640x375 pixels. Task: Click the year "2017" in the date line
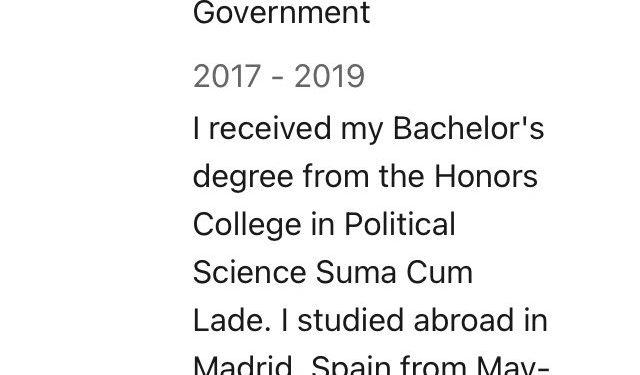tap(227, 76)
